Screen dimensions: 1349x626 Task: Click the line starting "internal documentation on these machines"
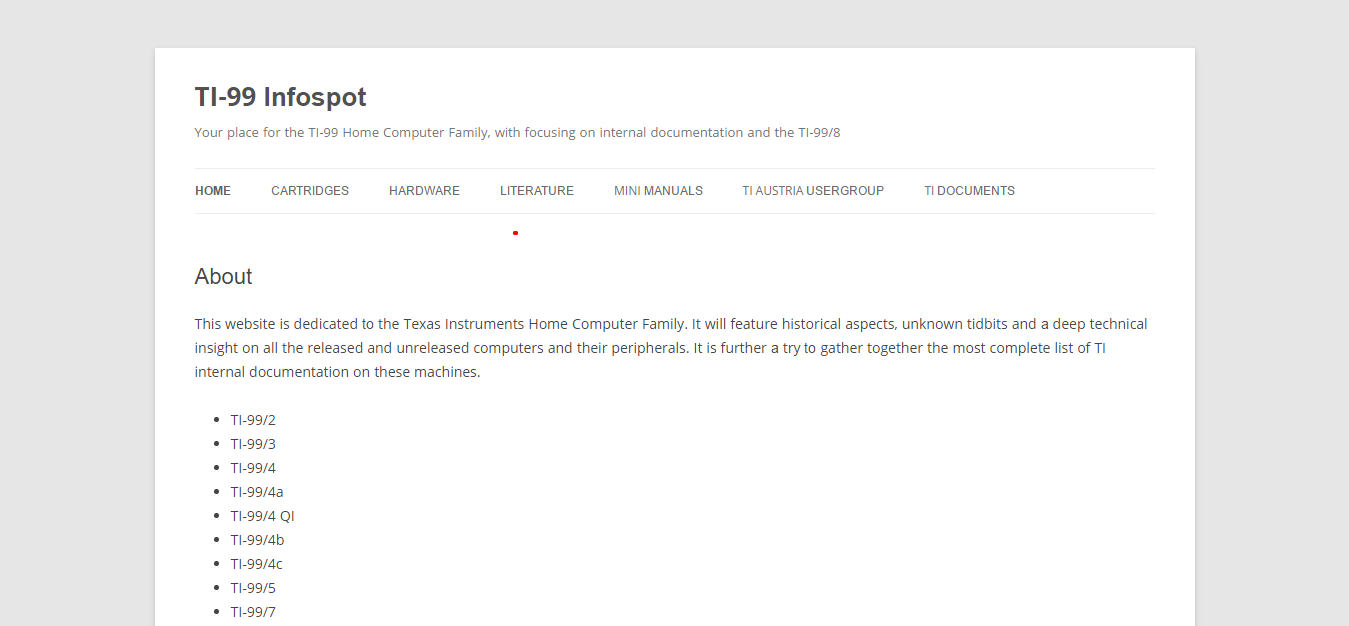tap(338, 372)
